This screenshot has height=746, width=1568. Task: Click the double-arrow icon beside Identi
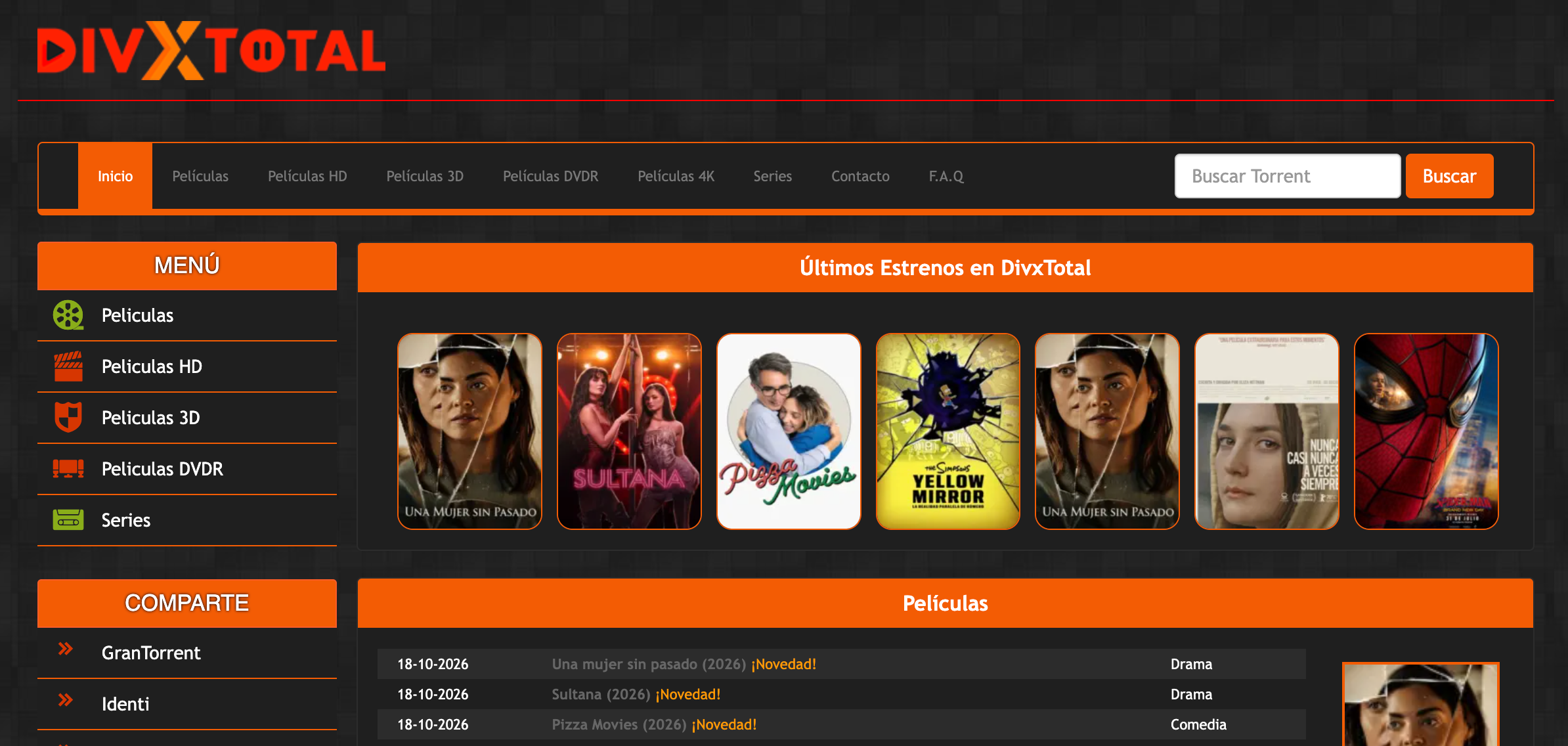click(x=66, y=701)
